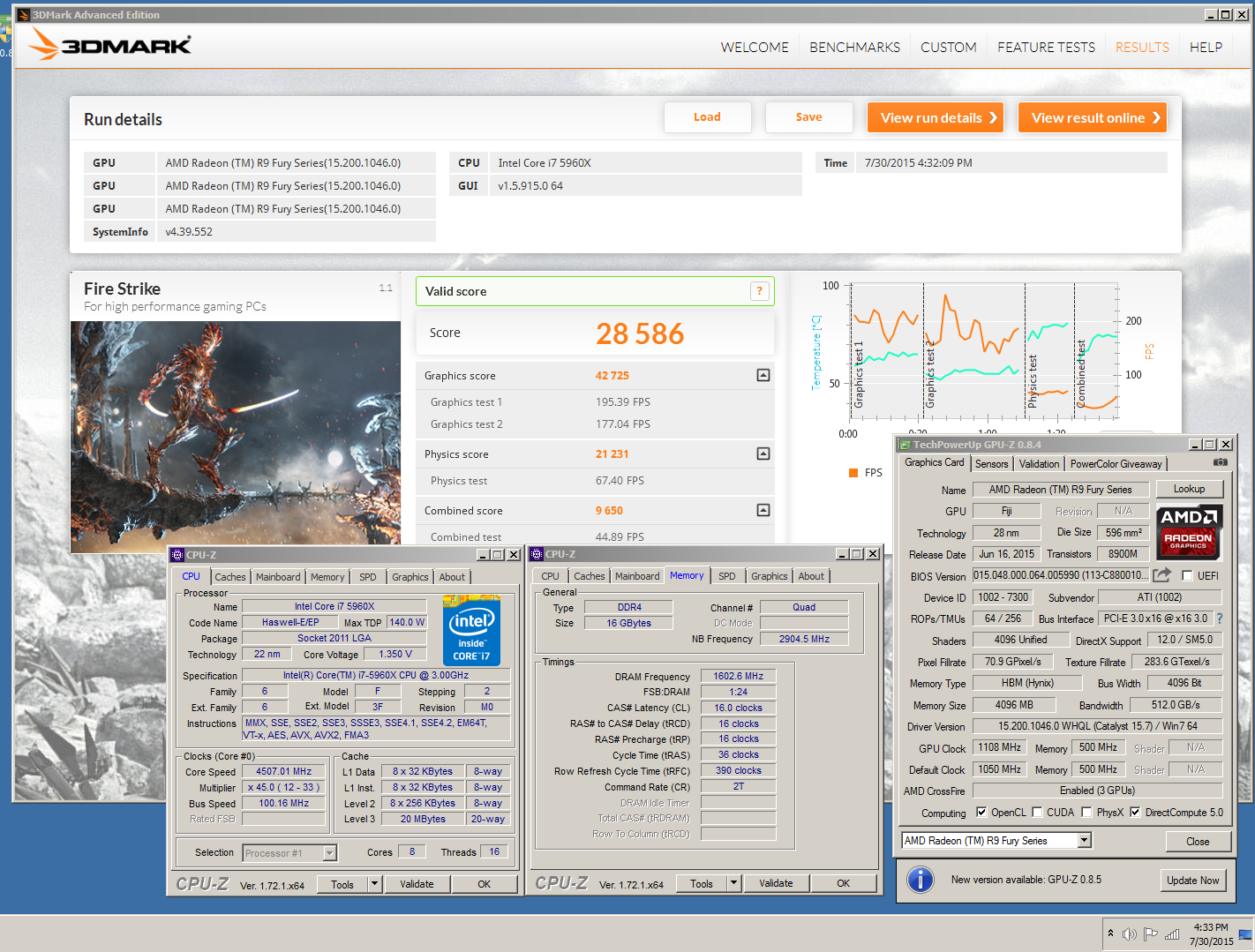Click the Fire Strike preview image
Viewport: 1255px width, 952px height.
coord(236,437)
